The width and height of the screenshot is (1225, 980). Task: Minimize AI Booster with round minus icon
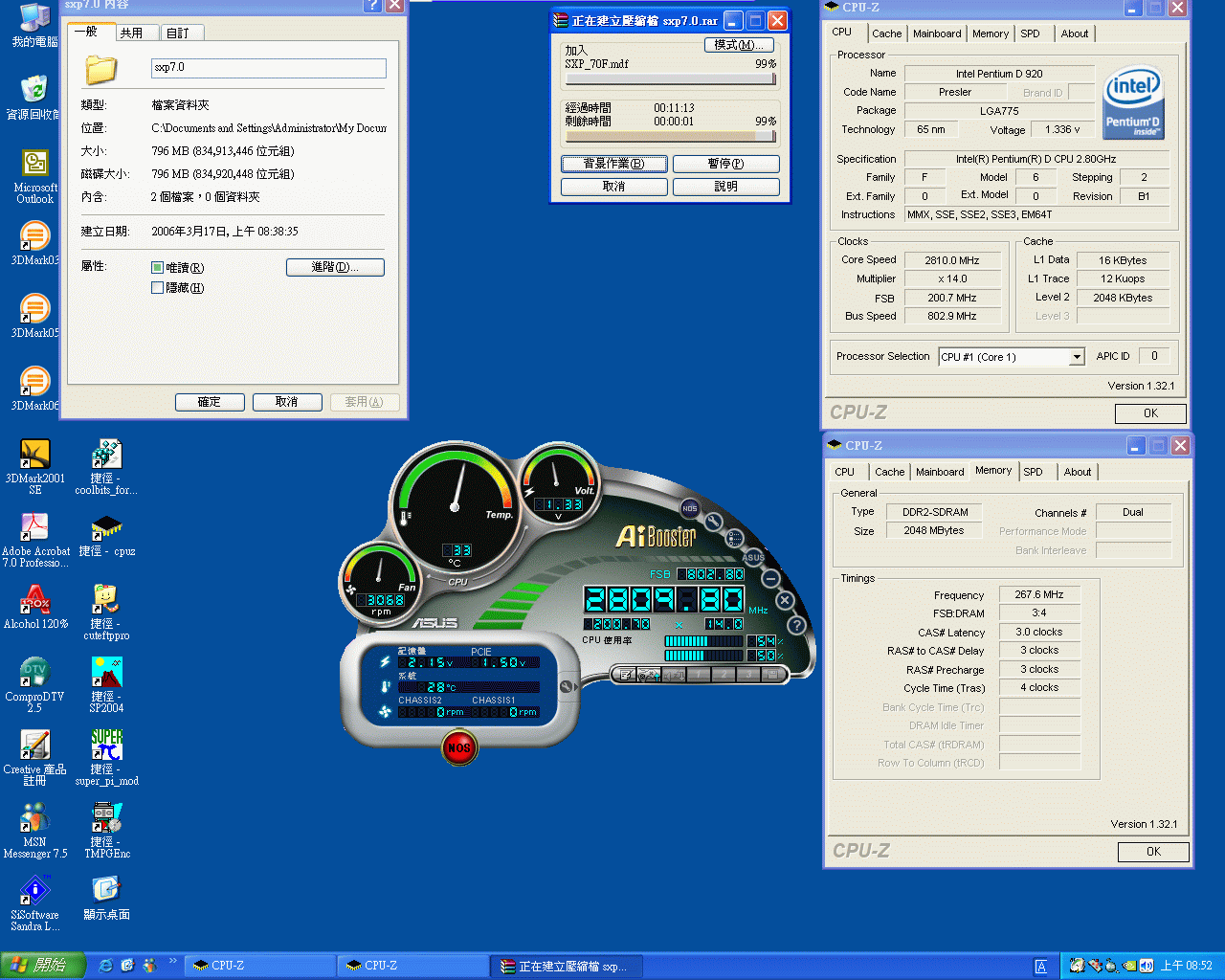771,578
